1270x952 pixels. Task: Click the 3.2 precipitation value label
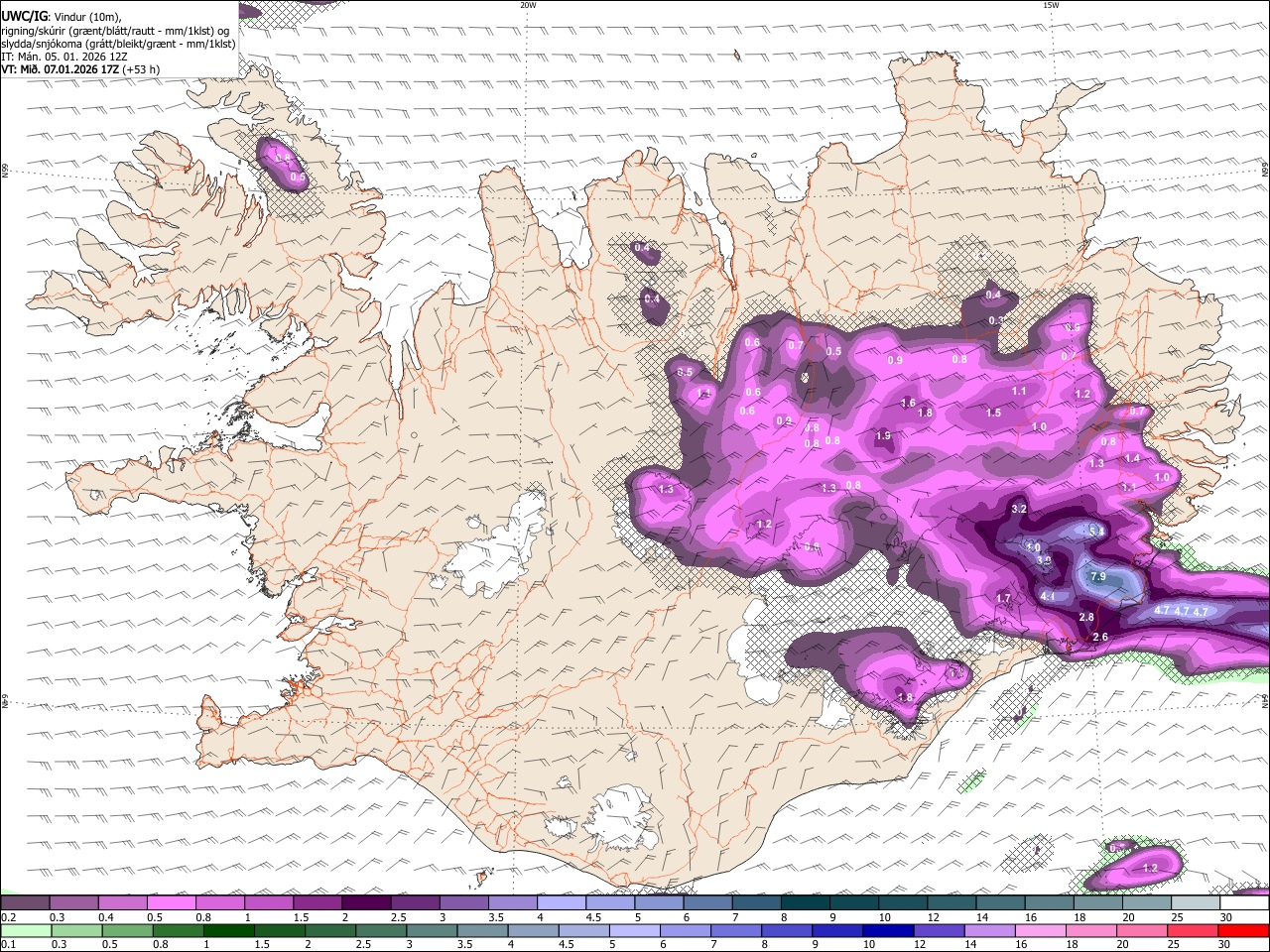[x=1019, y=509]
